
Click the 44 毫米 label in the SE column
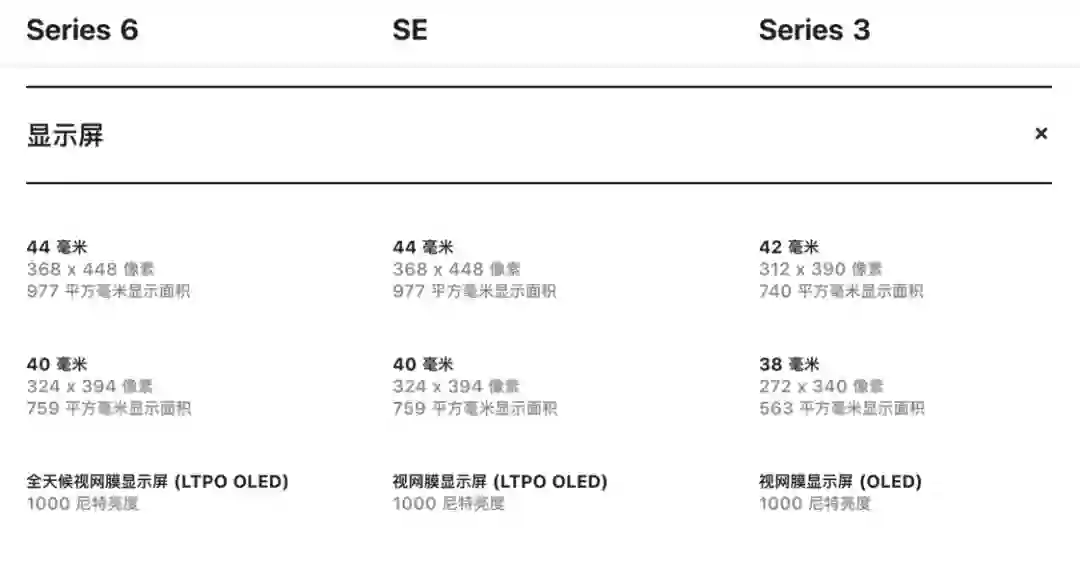[423, 247]
